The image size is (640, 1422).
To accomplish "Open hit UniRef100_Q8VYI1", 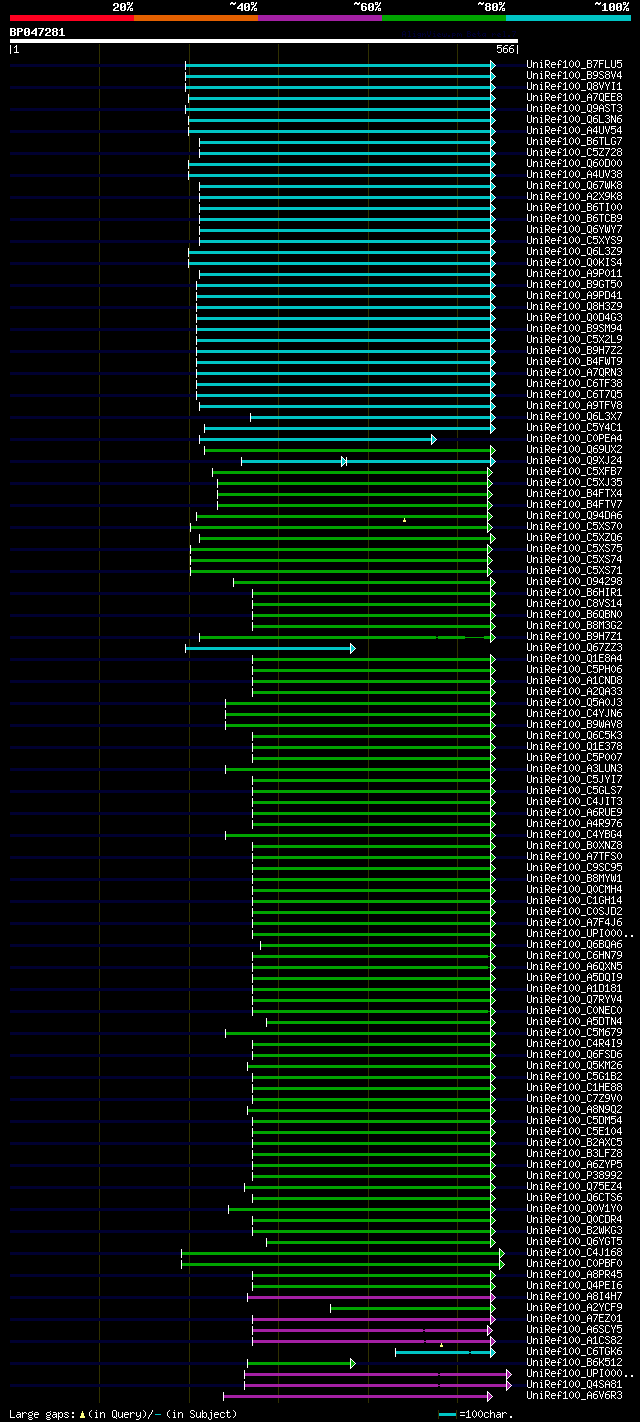I will click(x=574, y=86).
